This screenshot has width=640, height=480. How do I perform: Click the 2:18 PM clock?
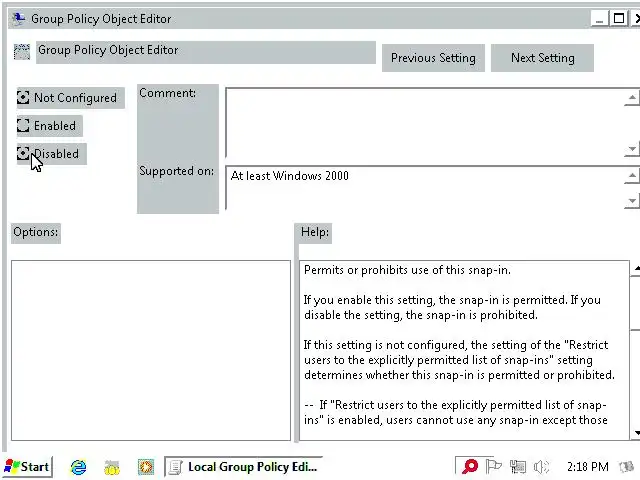pos(587,467)
